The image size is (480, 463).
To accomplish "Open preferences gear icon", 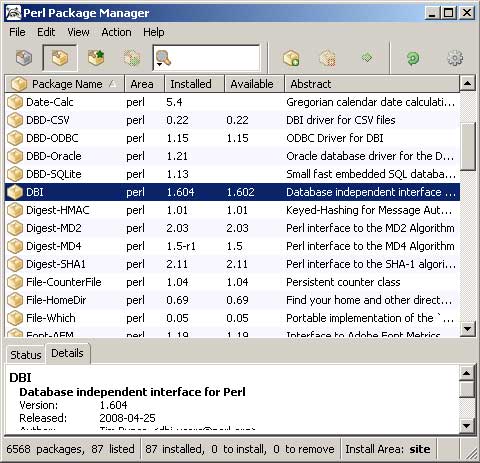I will (x=455, y=58).
